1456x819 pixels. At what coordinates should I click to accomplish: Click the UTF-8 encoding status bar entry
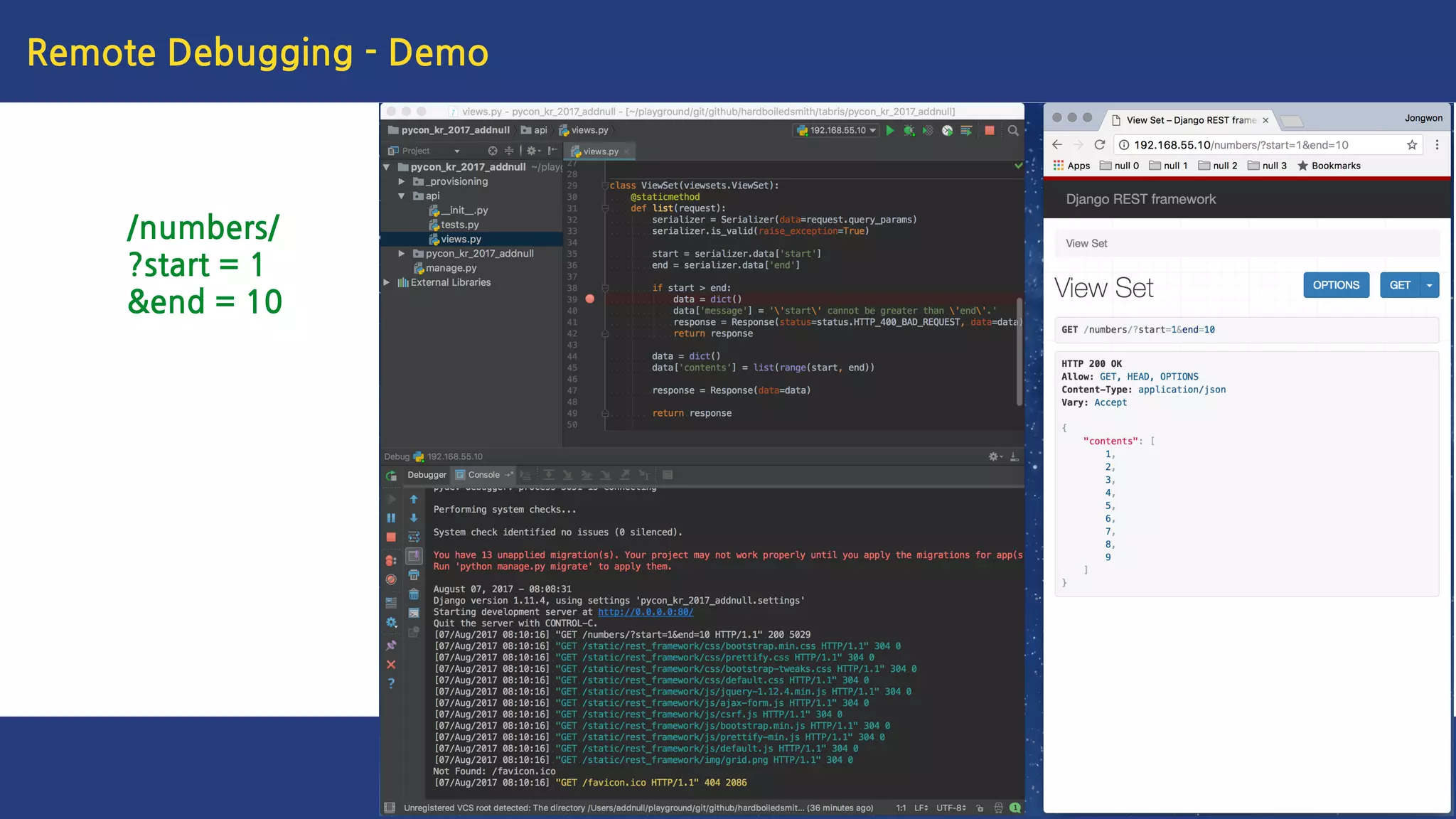(x=951, y=808)
